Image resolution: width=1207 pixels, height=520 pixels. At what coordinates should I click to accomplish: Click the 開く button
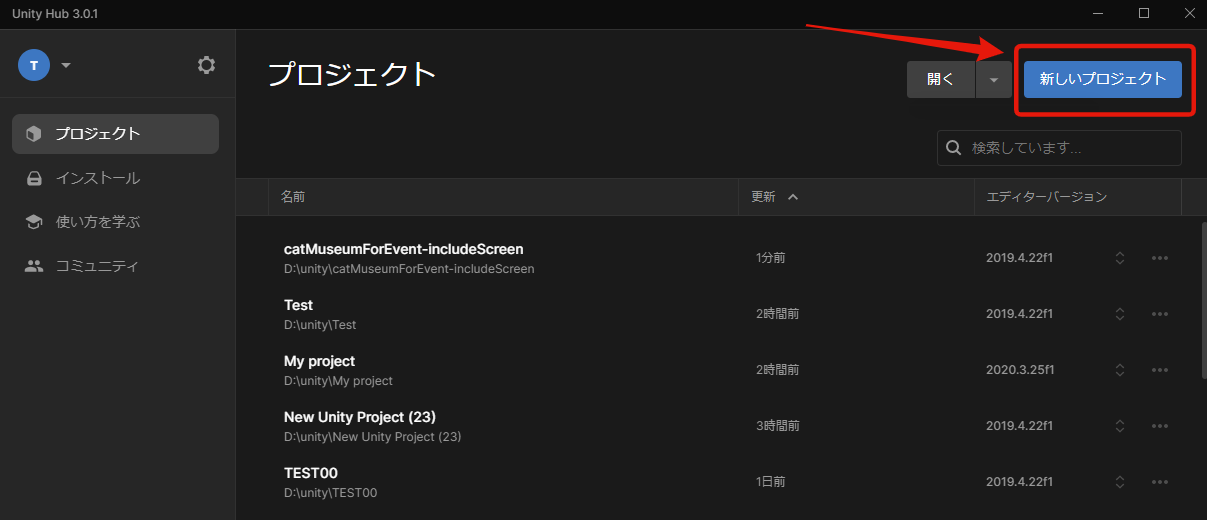pos(941,79)
